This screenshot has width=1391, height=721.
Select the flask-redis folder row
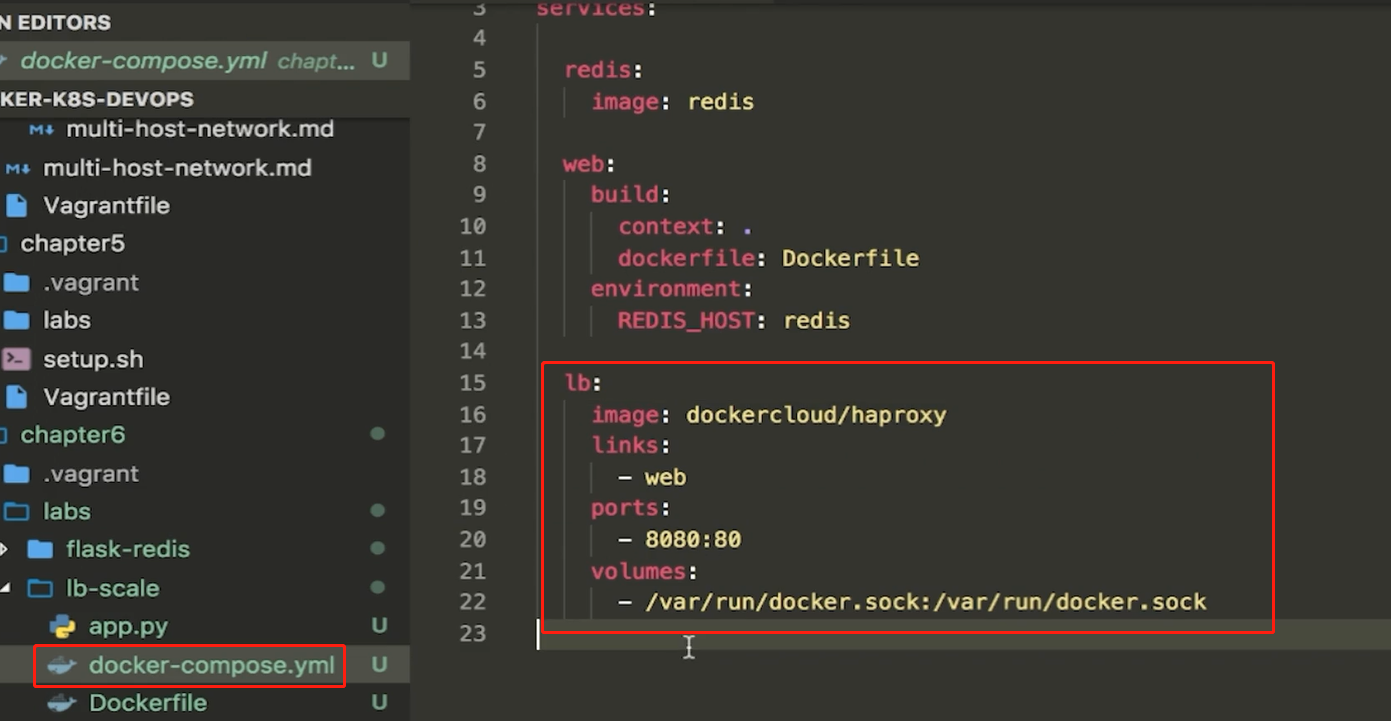point(205,549)
